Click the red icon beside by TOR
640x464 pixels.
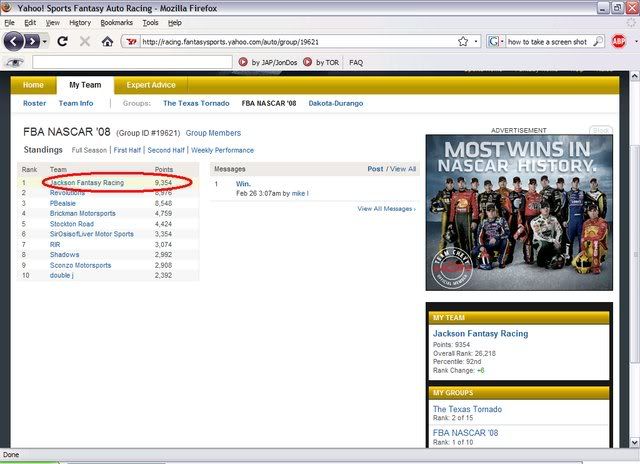[308, 62]
